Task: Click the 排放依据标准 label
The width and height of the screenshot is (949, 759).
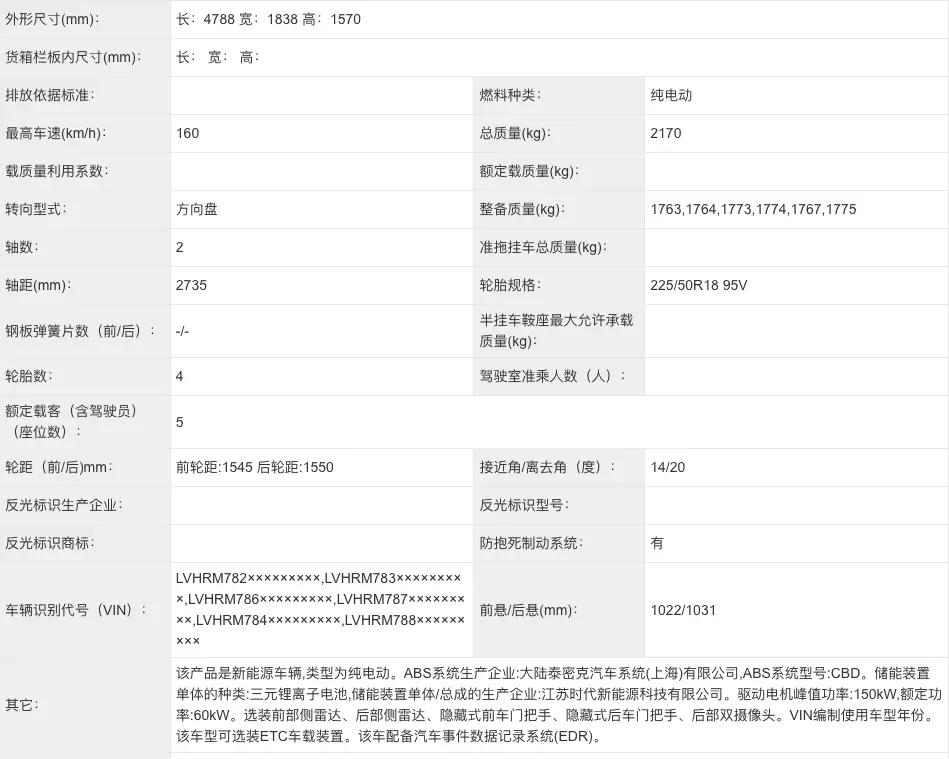Action: tap(50, 95)
